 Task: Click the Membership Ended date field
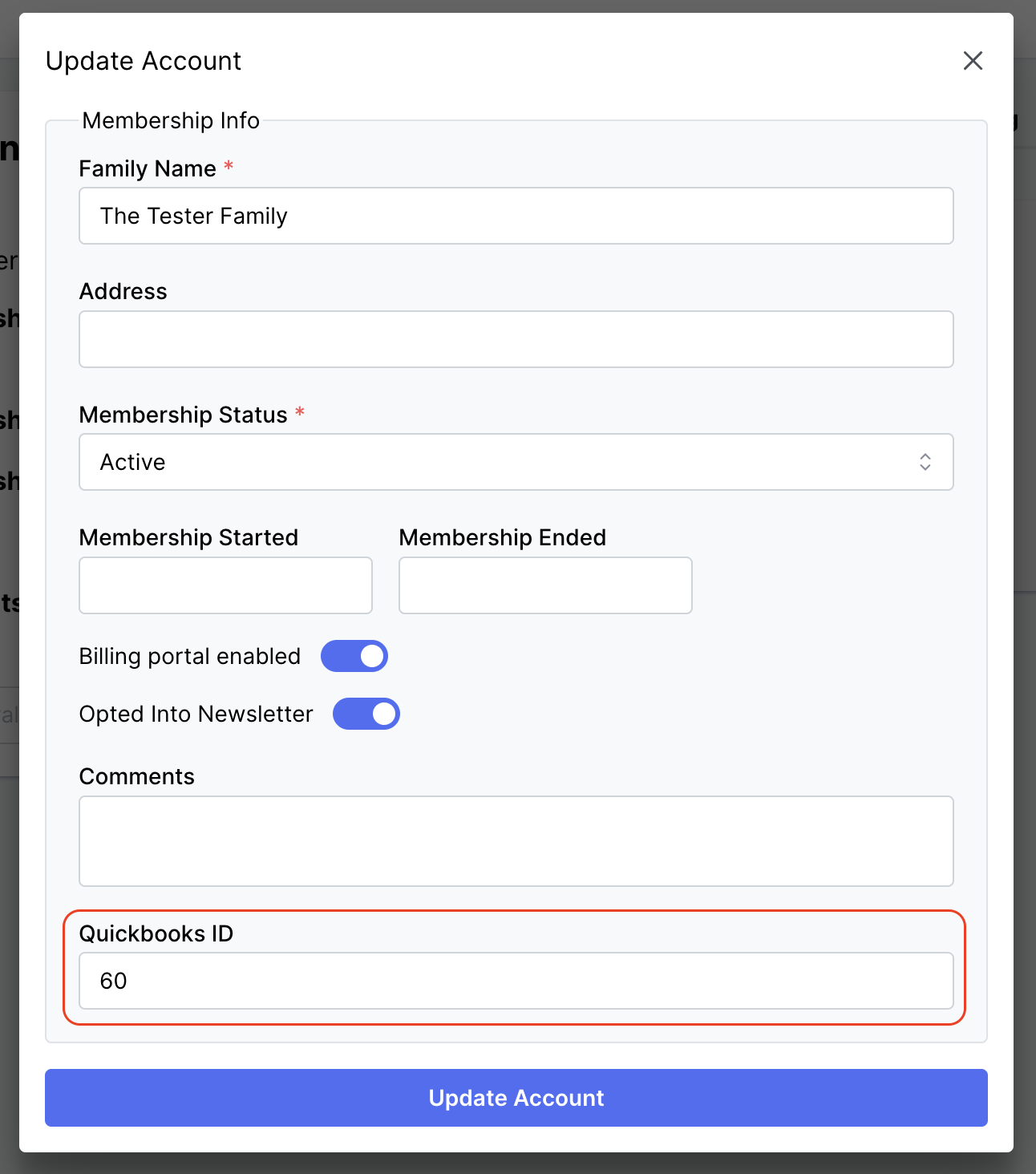pos(544,585)
